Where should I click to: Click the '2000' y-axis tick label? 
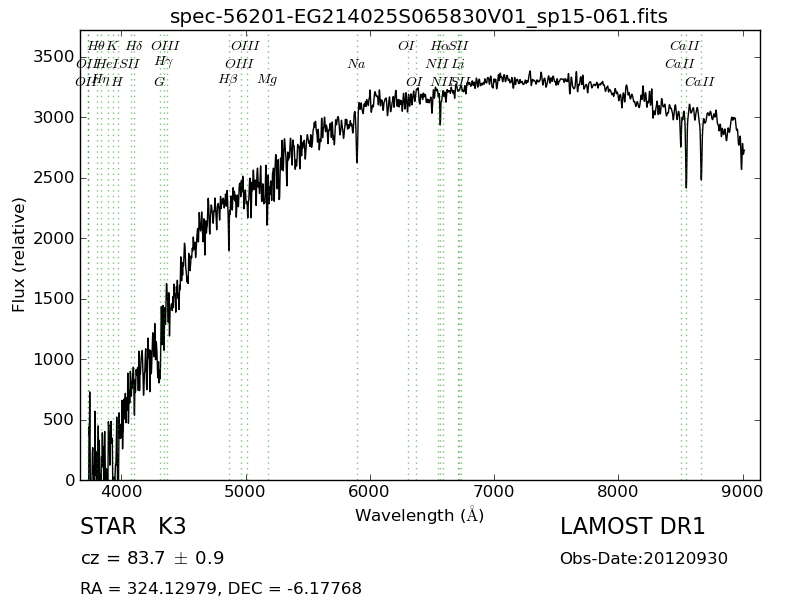(x=54, y=238)
